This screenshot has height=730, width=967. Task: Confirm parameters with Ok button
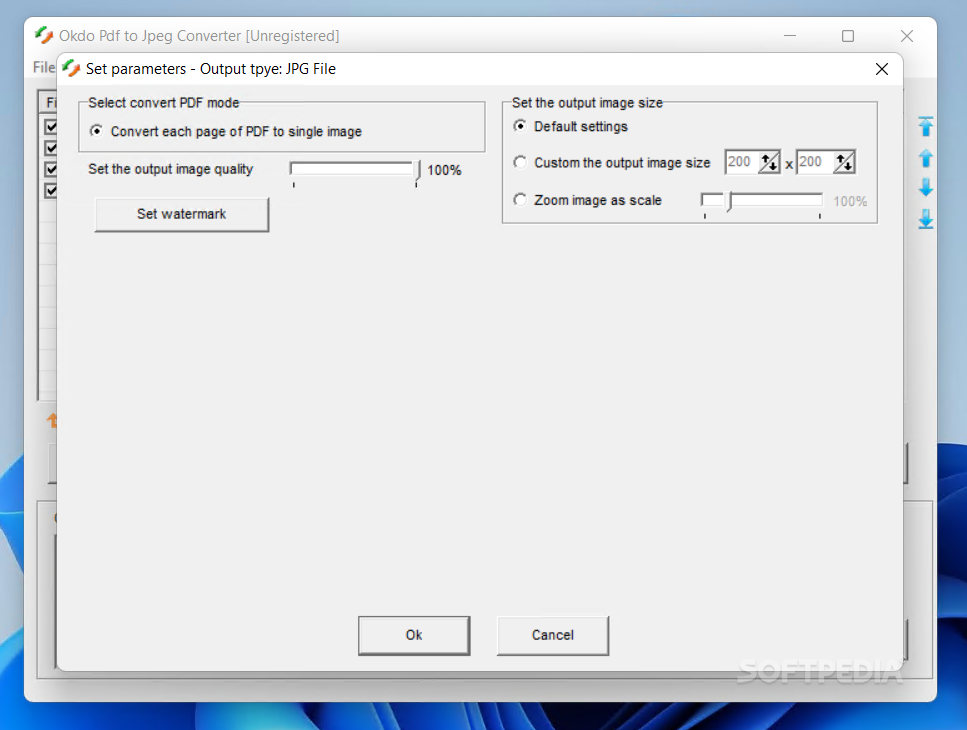tap(414, 635)
